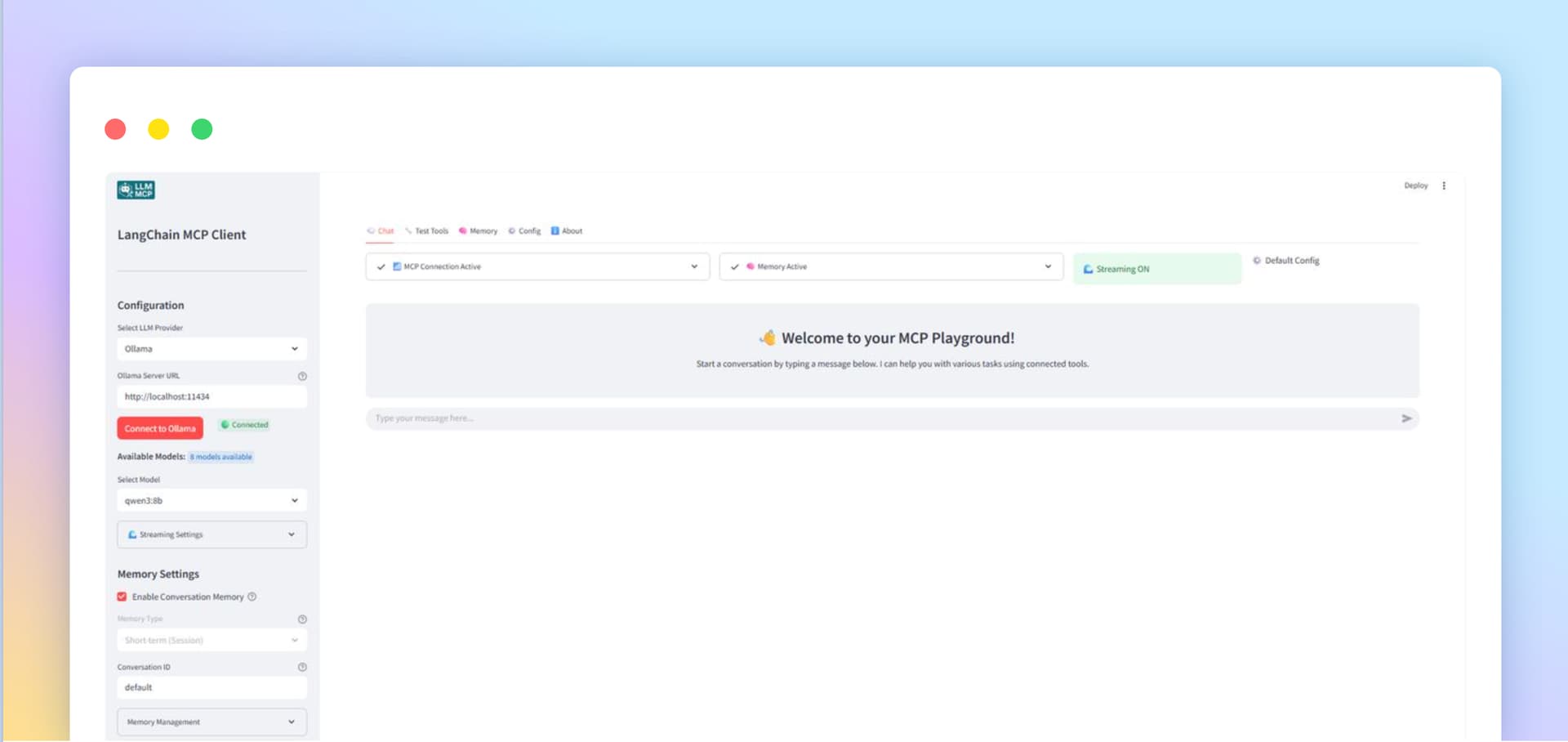The image size is (1568, 742).
Task: Disable Enable Conversation Memory checkbox
Action: tap(122, 597)
